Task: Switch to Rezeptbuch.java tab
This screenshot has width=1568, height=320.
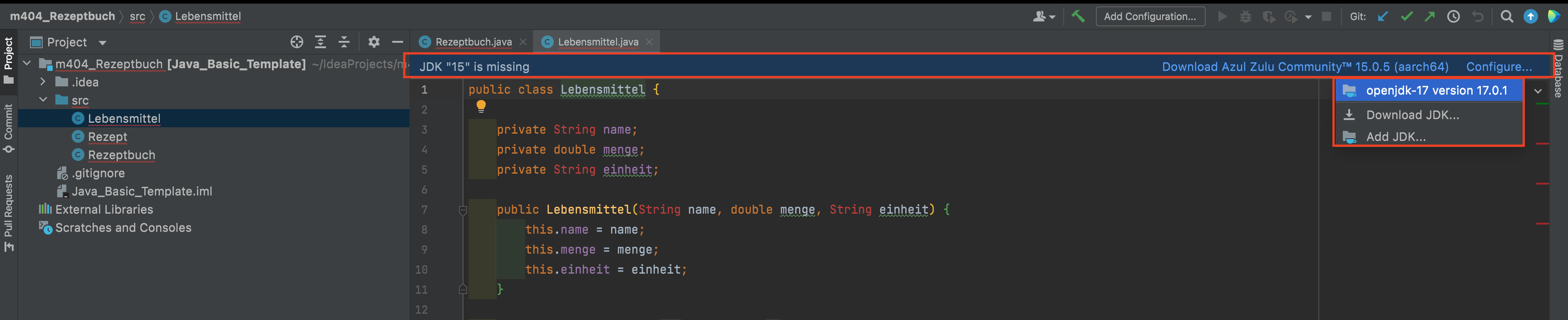Action: pos(473,42)
